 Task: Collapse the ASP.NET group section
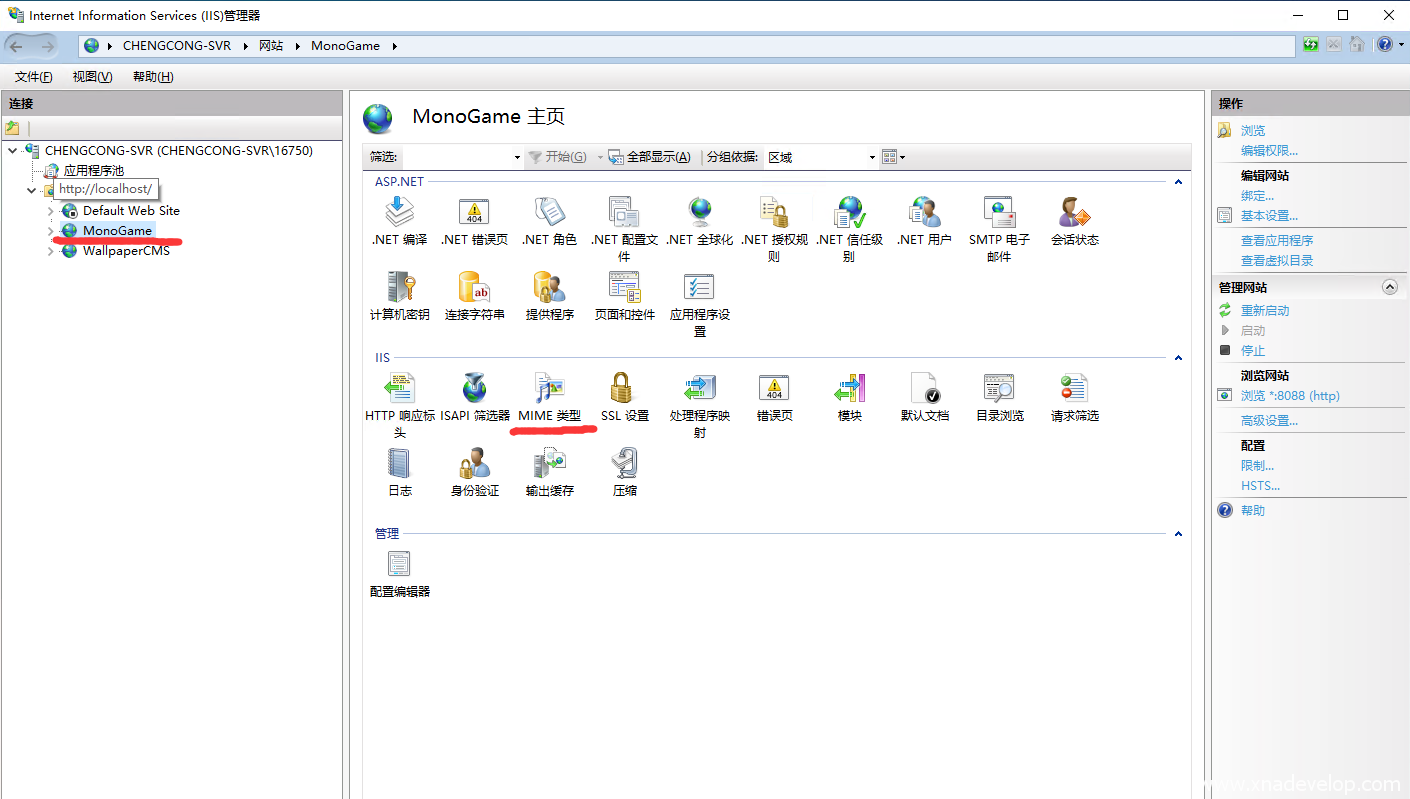(1178, 182)
